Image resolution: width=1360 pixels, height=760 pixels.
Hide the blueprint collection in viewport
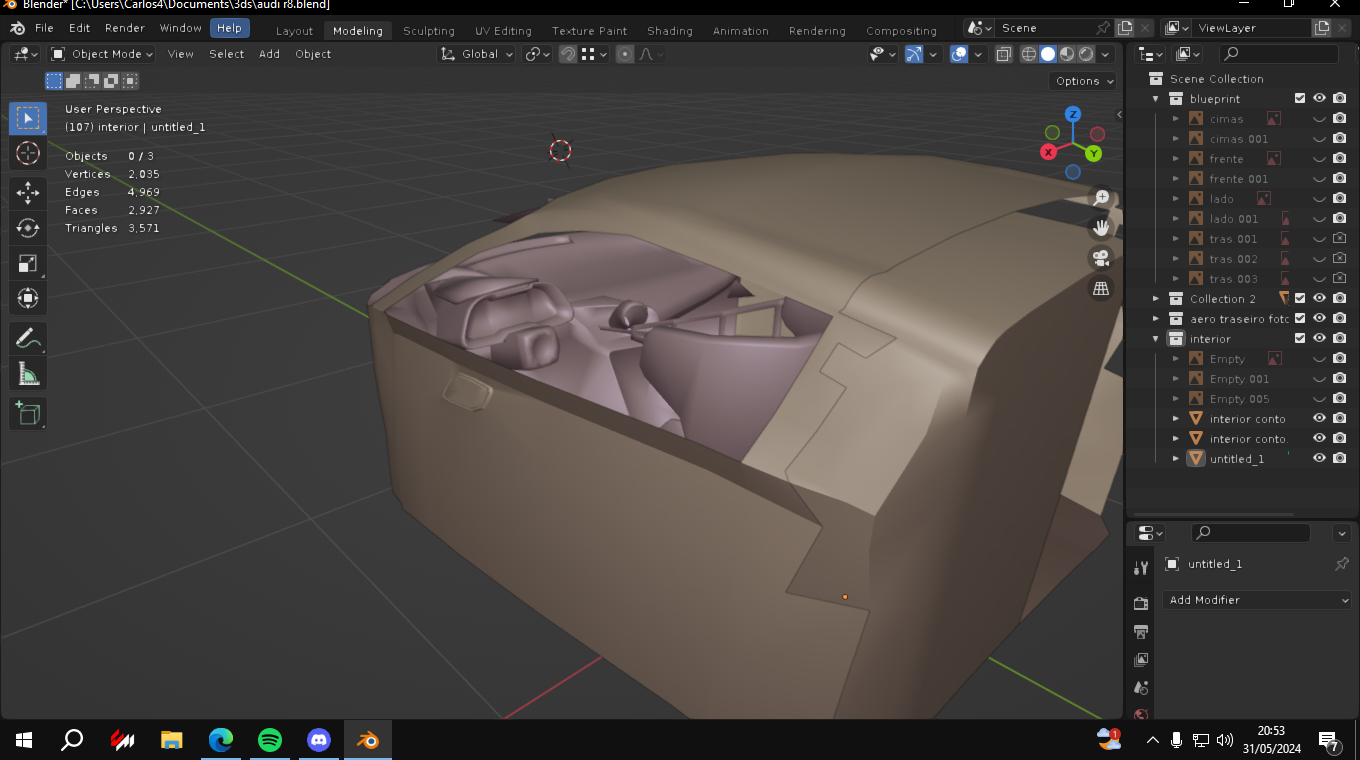click(x=1320, y=99)
